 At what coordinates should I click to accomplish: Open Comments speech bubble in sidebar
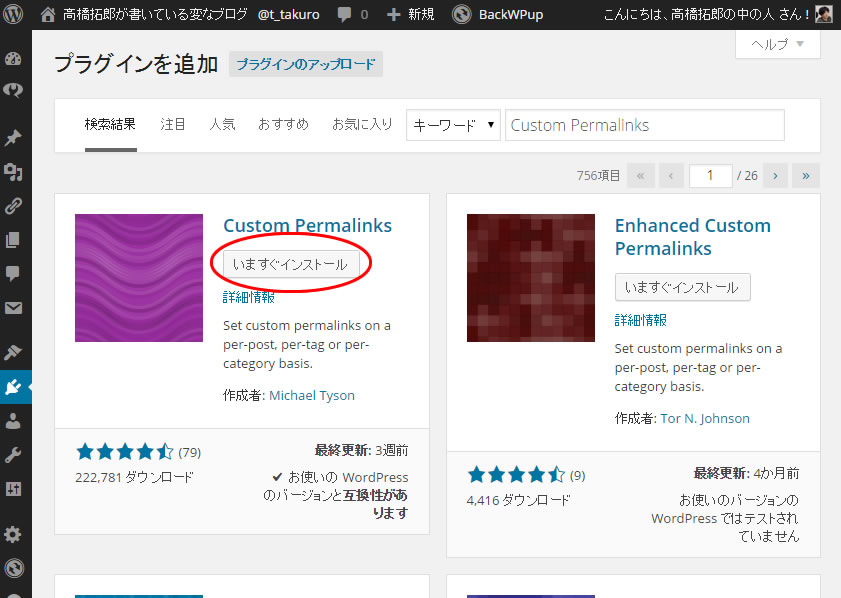pyautogui.click(x=13, y=273)
